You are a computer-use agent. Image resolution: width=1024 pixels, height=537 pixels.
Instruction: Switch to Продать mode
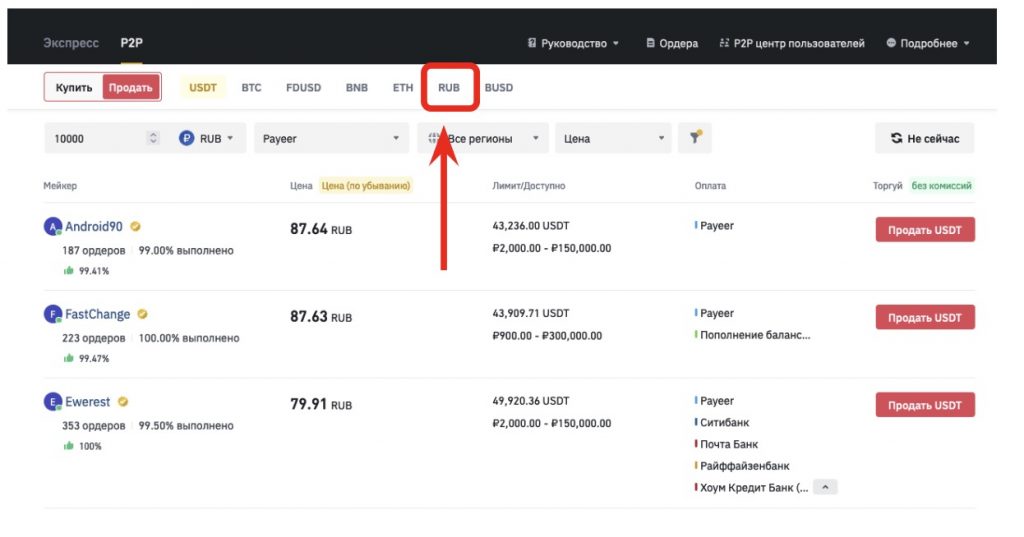coord(131,88)
